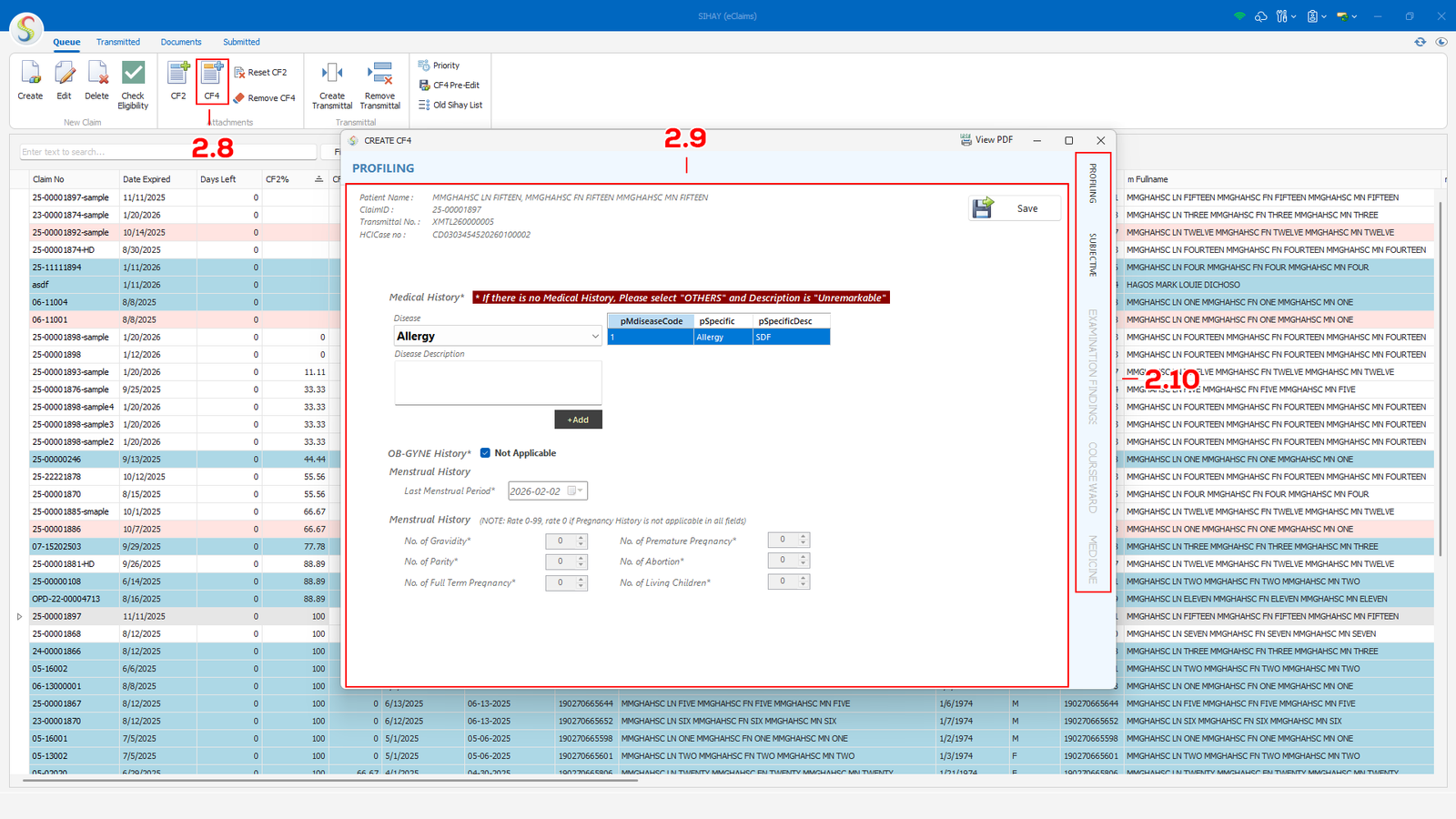This screenshot has height=819, width=1456.
Task: Expand the tree arrow beside claim 25-00001897
Action: (x=20, y=617)
